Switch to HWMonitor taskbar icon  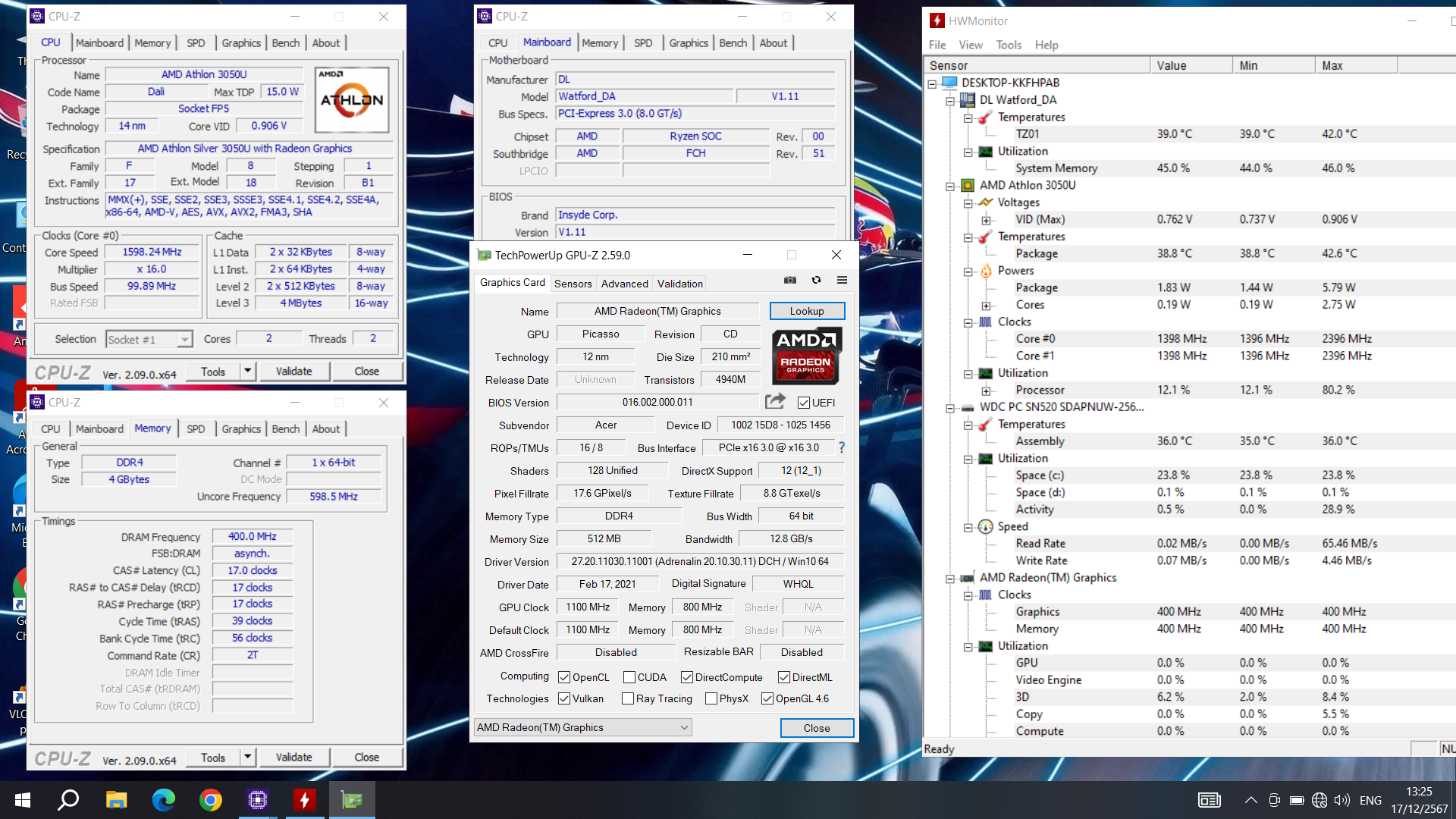coord(305,800)
